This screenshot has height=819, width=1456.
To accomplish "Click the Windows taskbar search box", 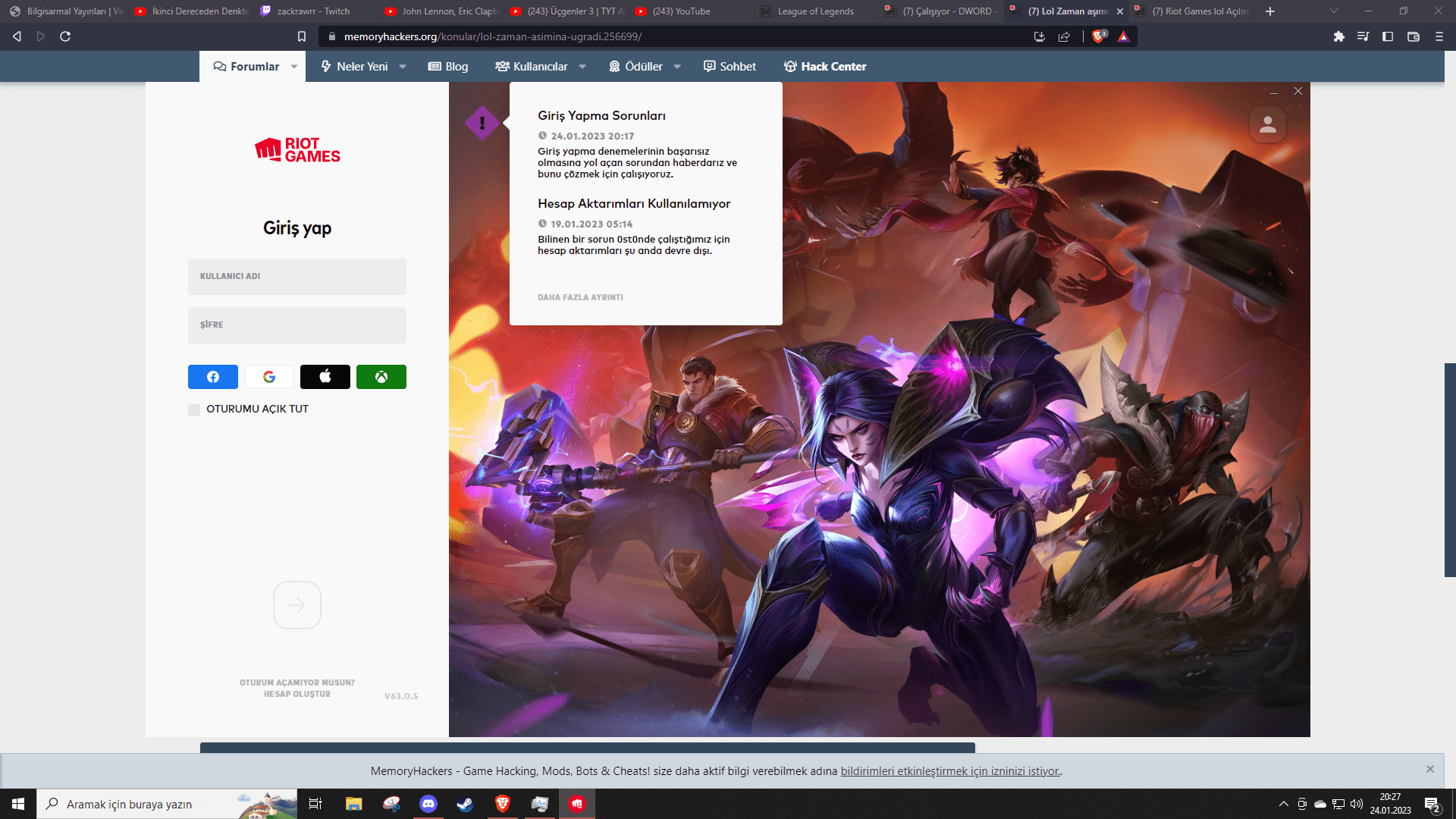I will [167, 804].
